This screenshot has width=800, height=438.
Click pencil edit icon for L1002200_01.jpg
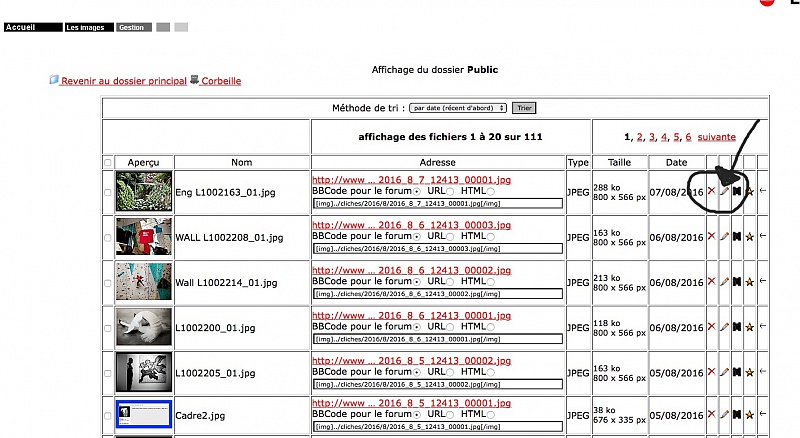[x=725, y=327]
